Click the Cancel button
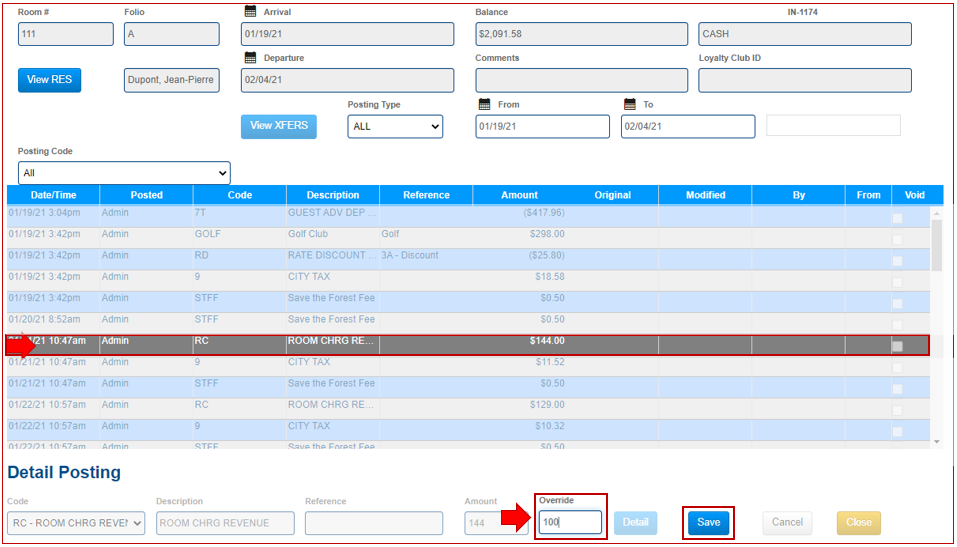 (x=787, y=522)
